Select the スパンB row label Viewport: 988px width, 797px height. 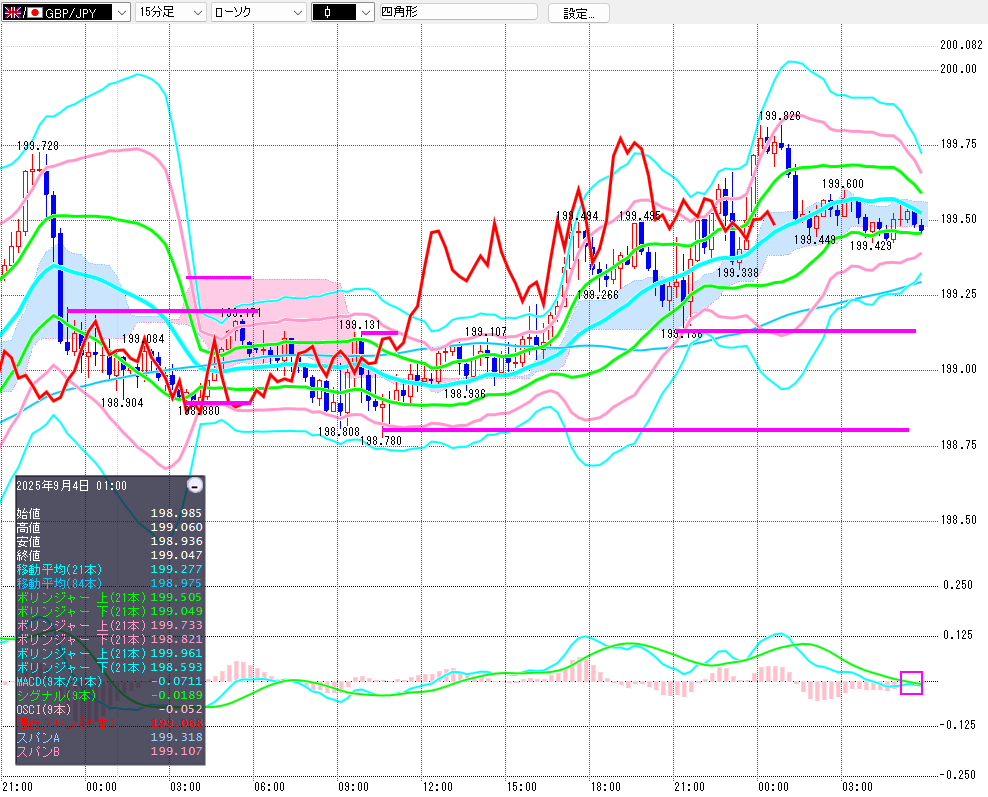click(38, 751)
